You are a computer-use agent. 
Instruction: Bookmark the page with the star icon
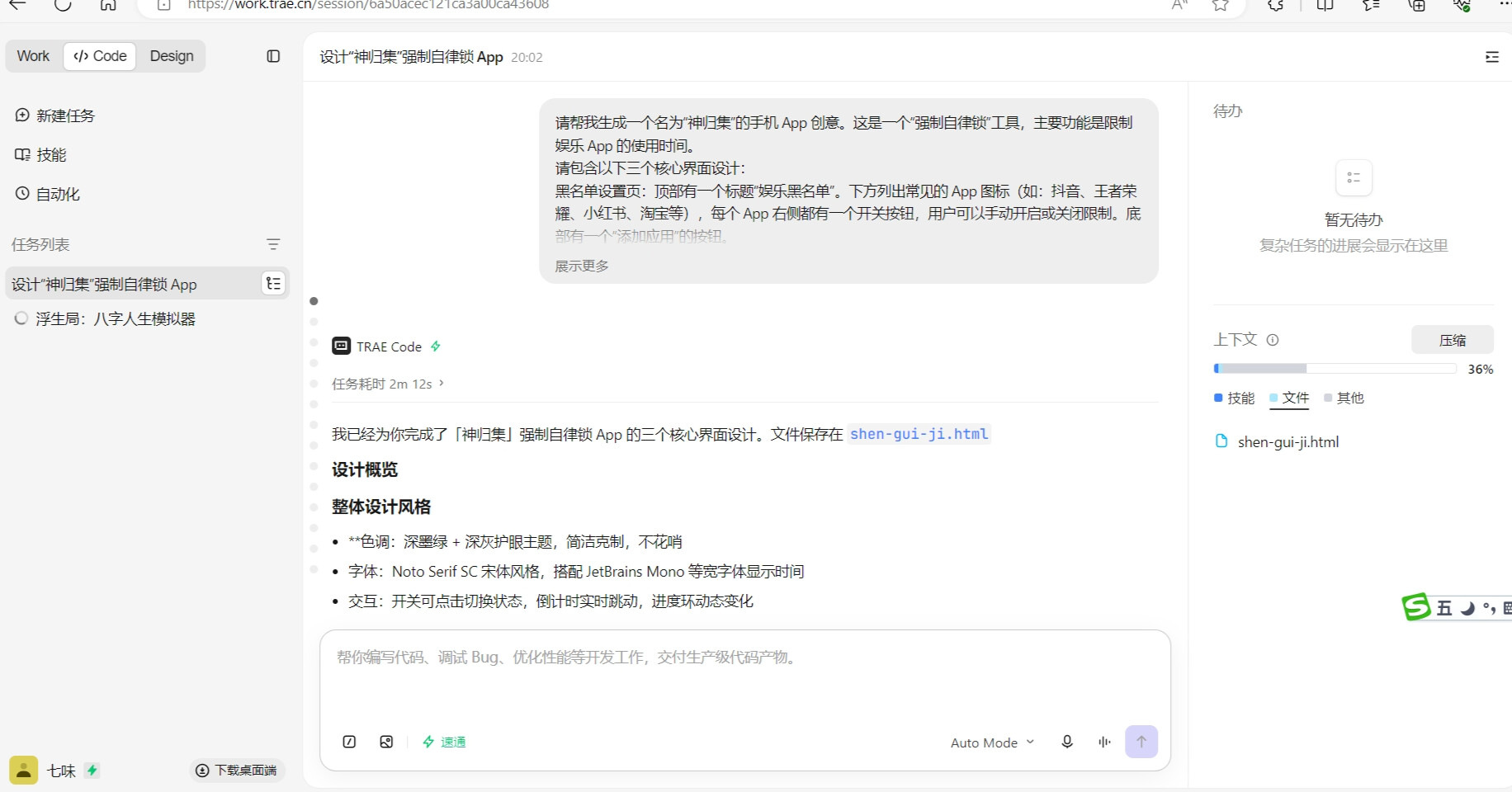pos(1221,5)
